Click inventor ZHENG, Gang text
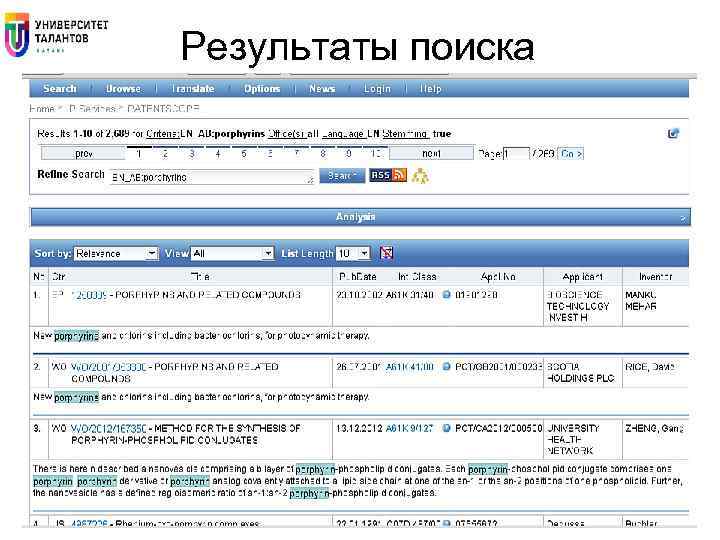The height and width of the screenshot is (540, 720). [x=654, y=428]
